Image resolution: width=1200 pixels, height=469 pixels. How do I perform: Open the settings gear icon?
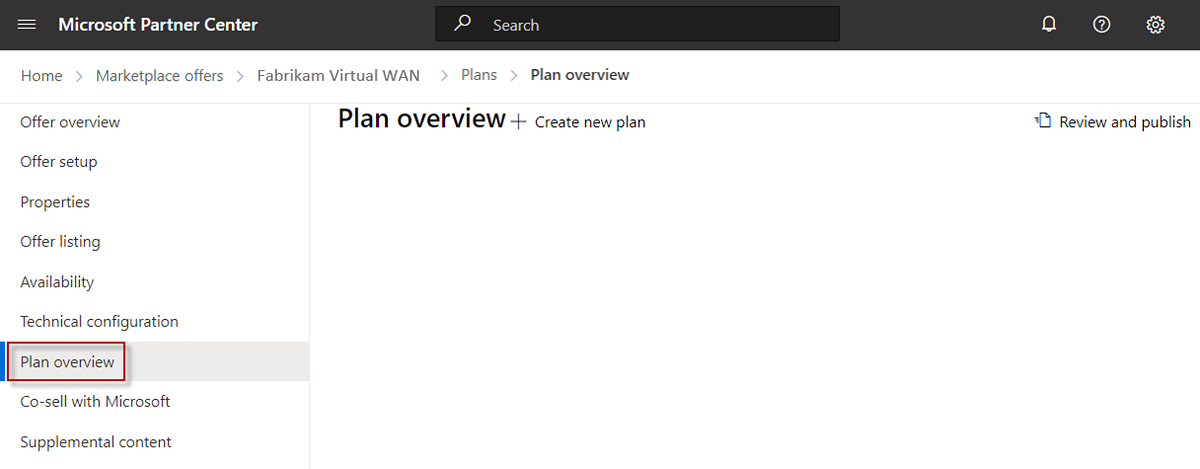pos(1155,25)
